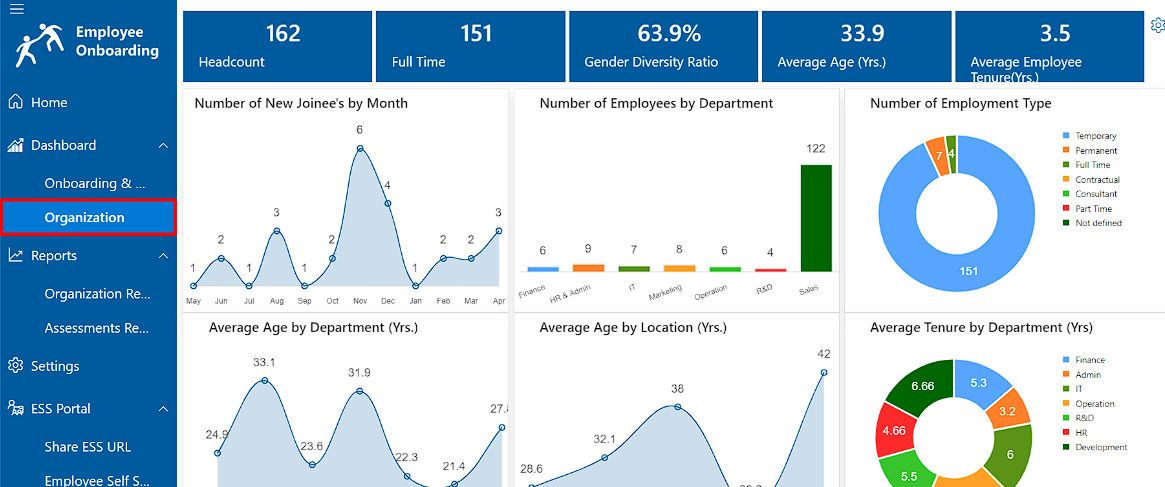Click the 33.1 point in age chart
This screenshot has width=1165, height=487.
pyautogui.click(x=265, y=380)
